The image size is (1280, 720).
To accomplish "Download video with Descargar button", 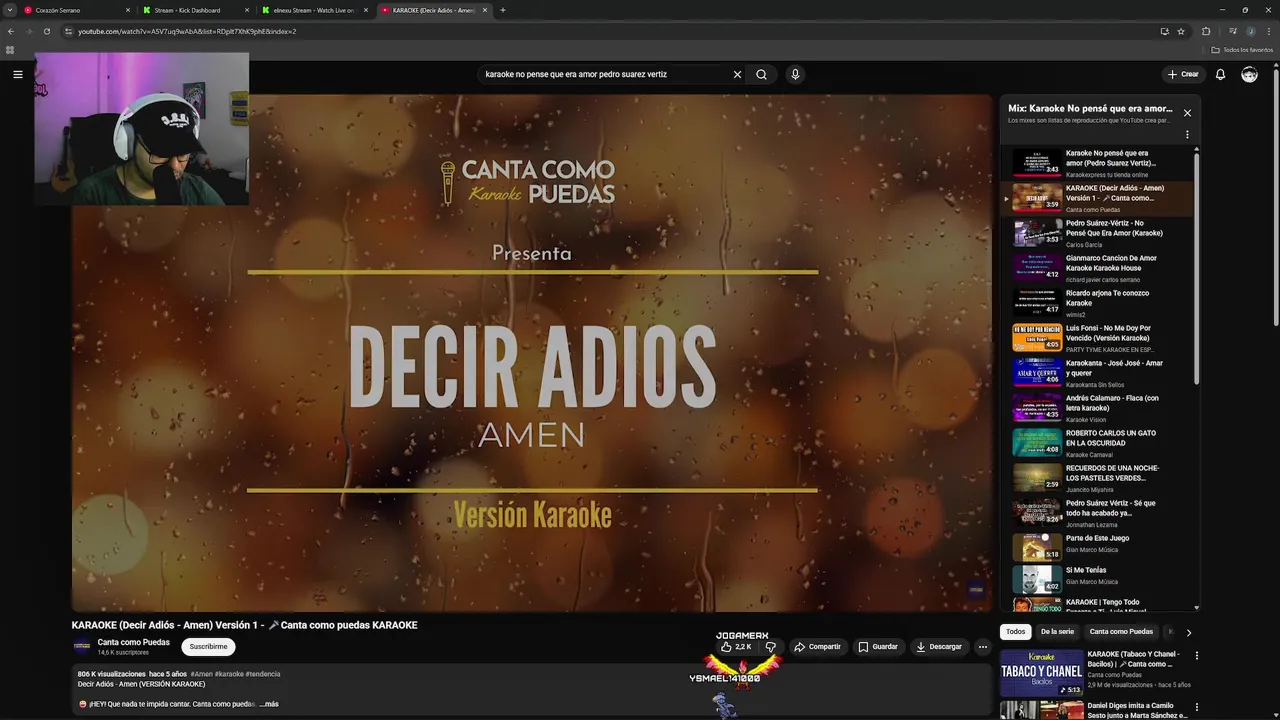I will pos(939,647).
